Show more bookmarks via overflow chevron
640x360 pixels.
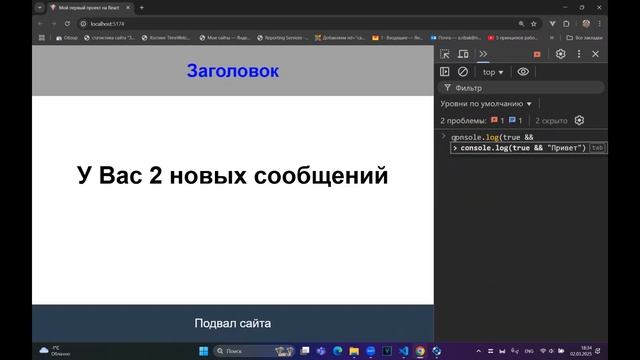(x=552, y=38)
